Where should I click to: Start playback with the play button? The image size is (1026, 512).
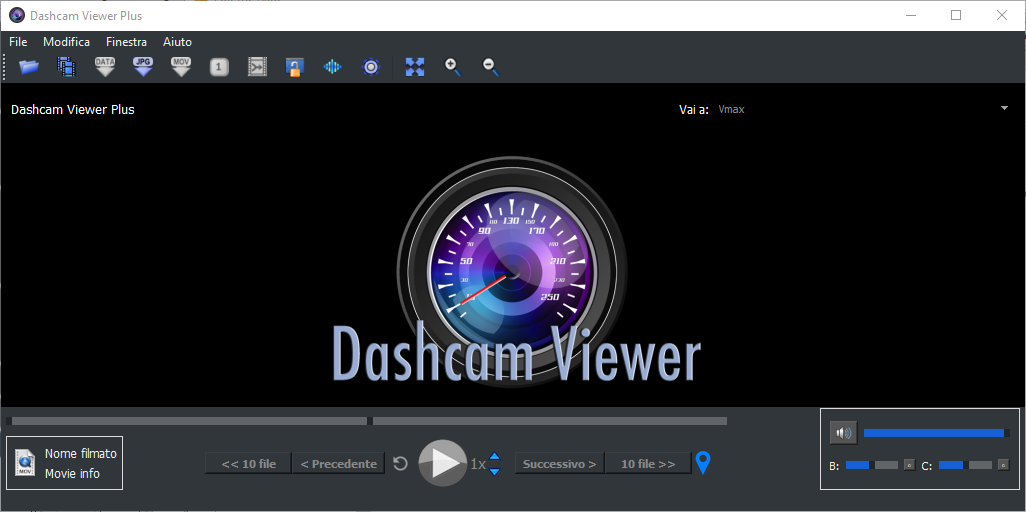coord(443,463)
